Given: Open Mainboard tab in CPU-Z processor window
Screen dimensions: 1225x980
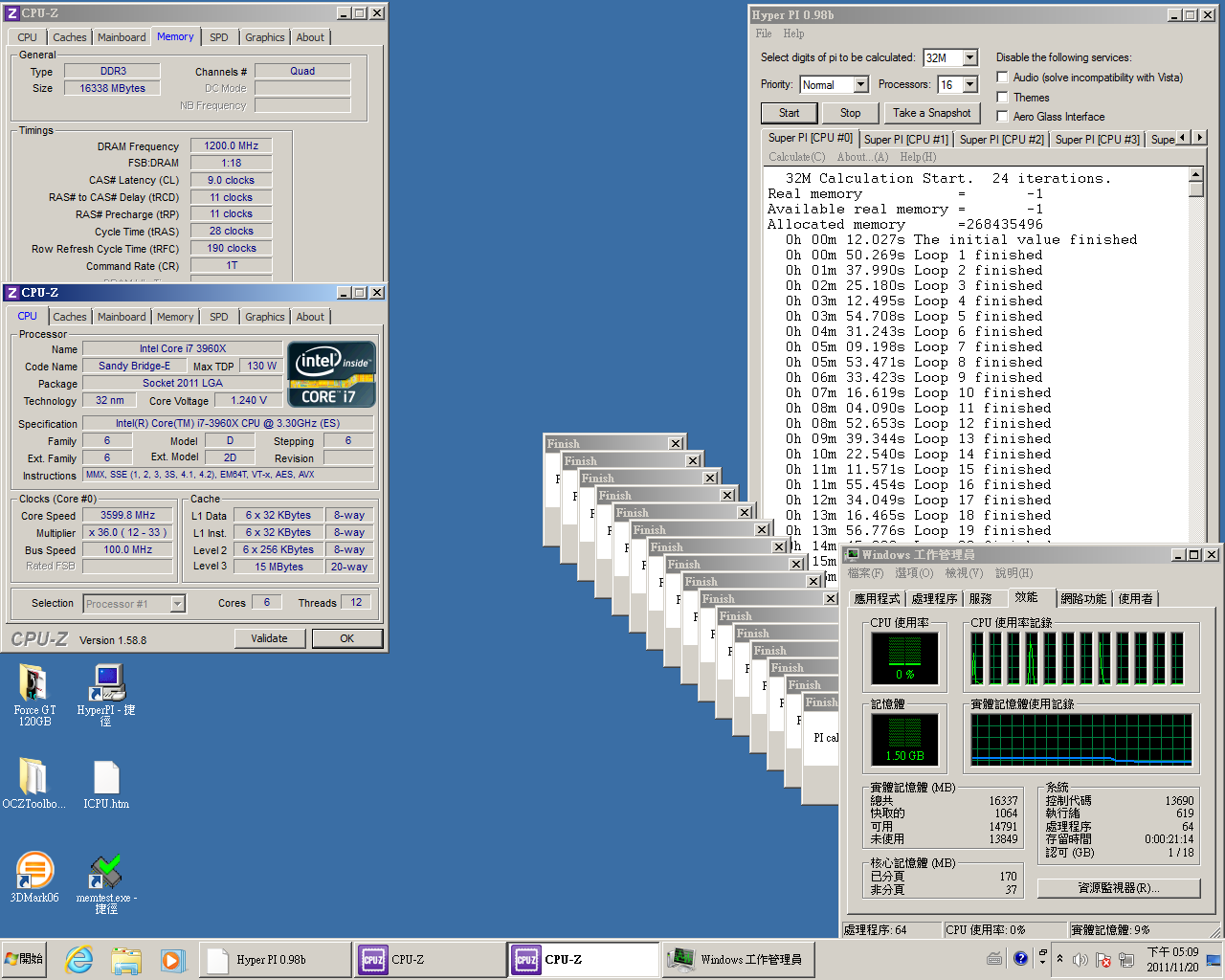Looking at the screenshot, I should [122, 317].
